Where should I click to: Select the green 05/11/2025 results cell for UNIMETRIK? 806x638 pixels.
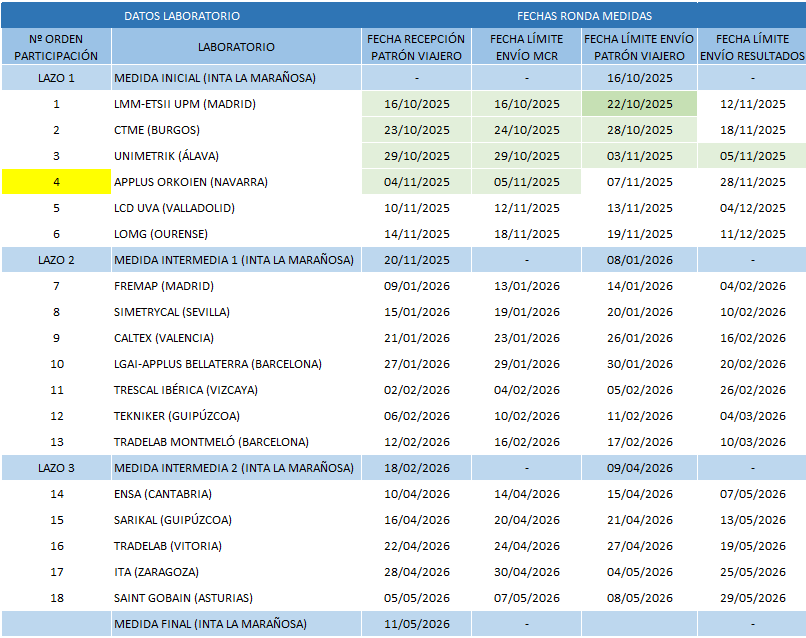tap(752, 156)
